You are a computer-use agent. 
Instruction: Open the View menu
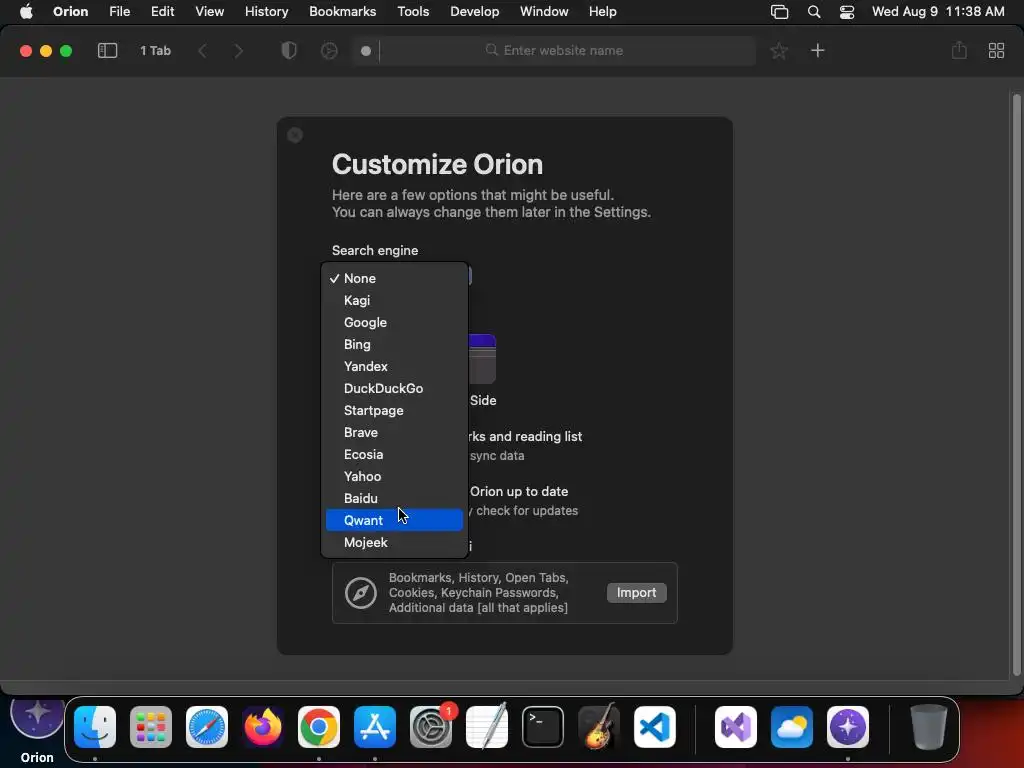210,12
